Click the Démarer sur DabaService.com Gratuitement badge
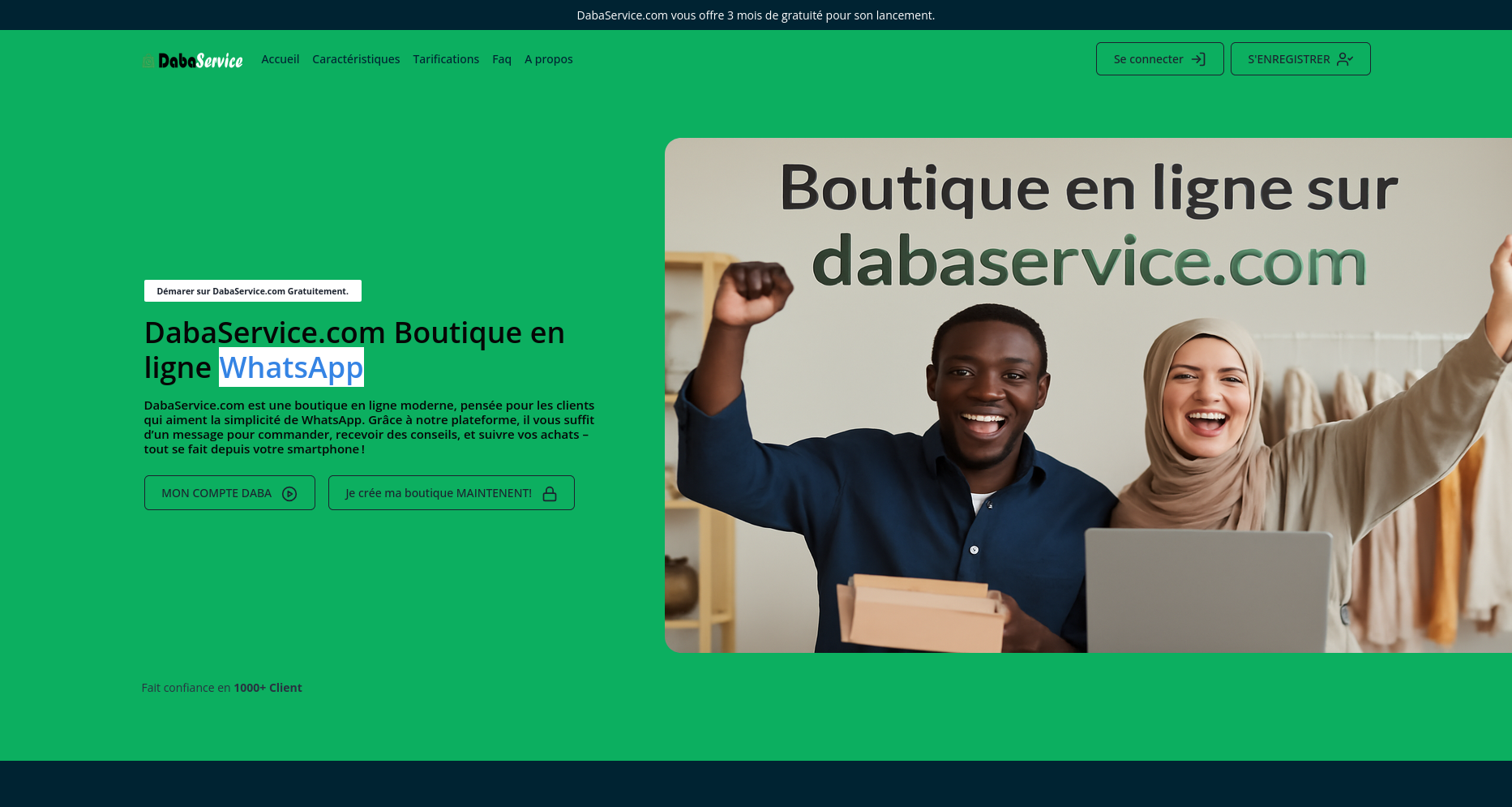Image resolution: width=1512 pixels, height=807 pixels. coord(253,291)
